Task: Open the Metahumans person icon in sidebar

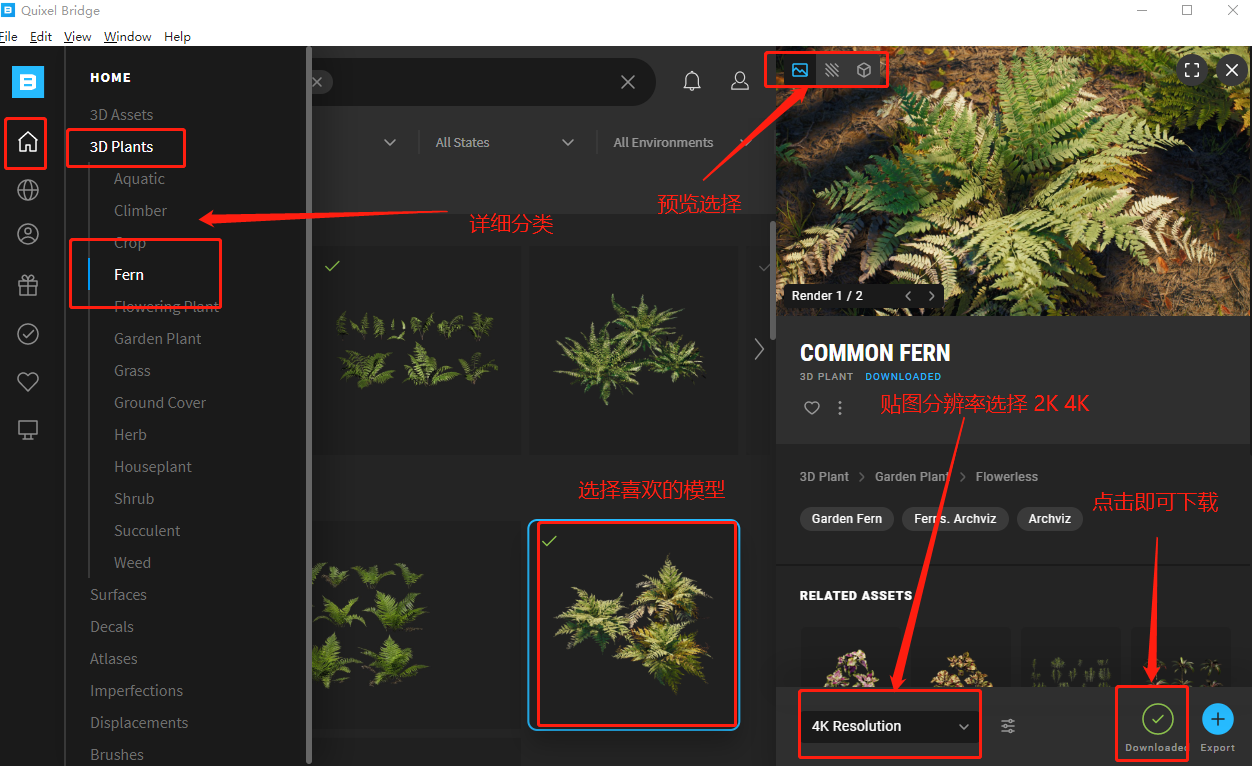Action: pyautogui.click(x=28, y=235)
